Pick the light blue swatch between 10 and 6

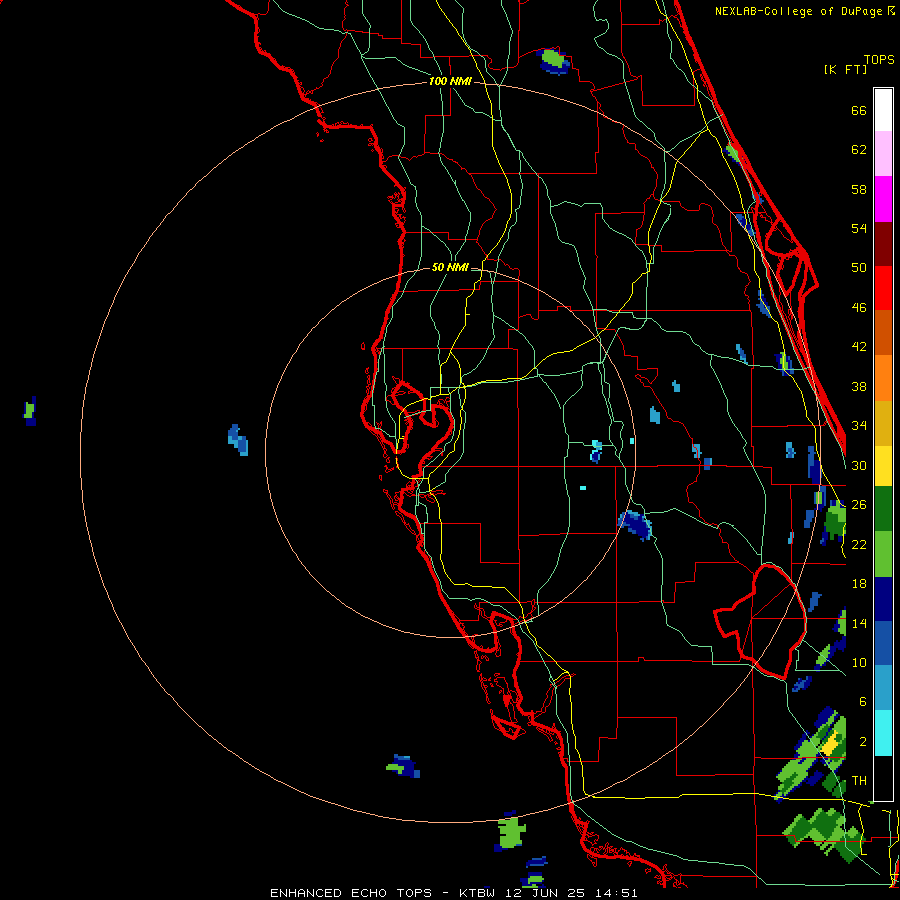tap(883, 688)
